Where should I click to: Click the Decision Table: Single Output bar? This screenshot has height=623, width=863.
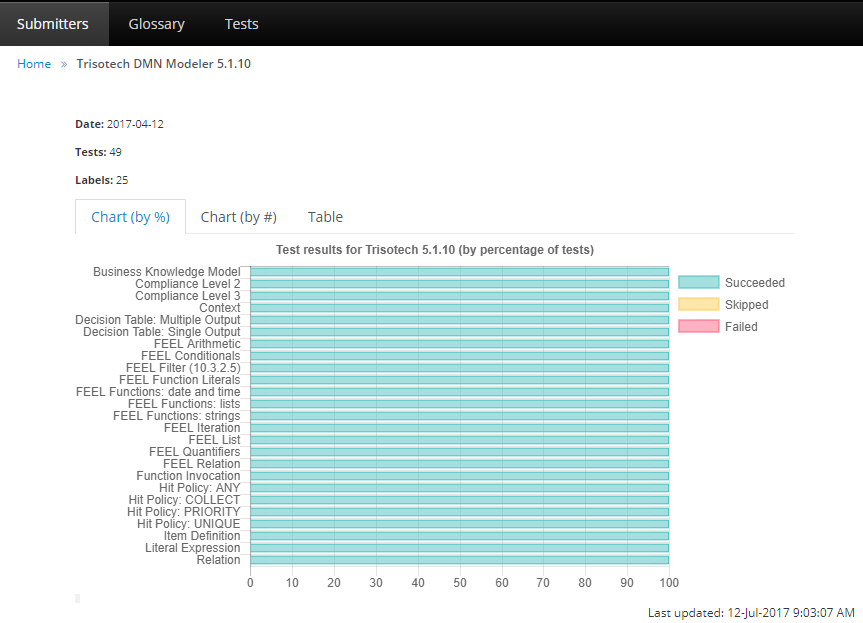459,332
